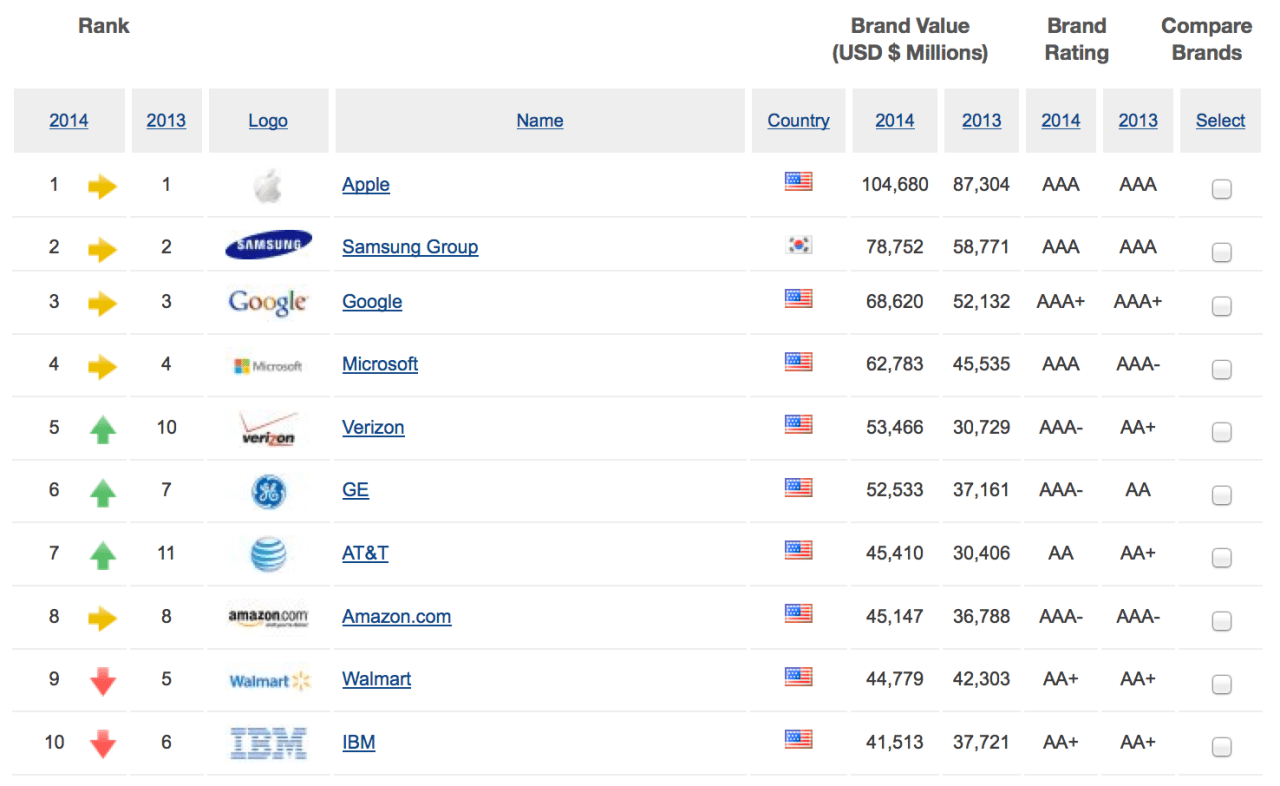Sort by the Name column header
This screenshot has height=786, width=1280.
(540, 120)
